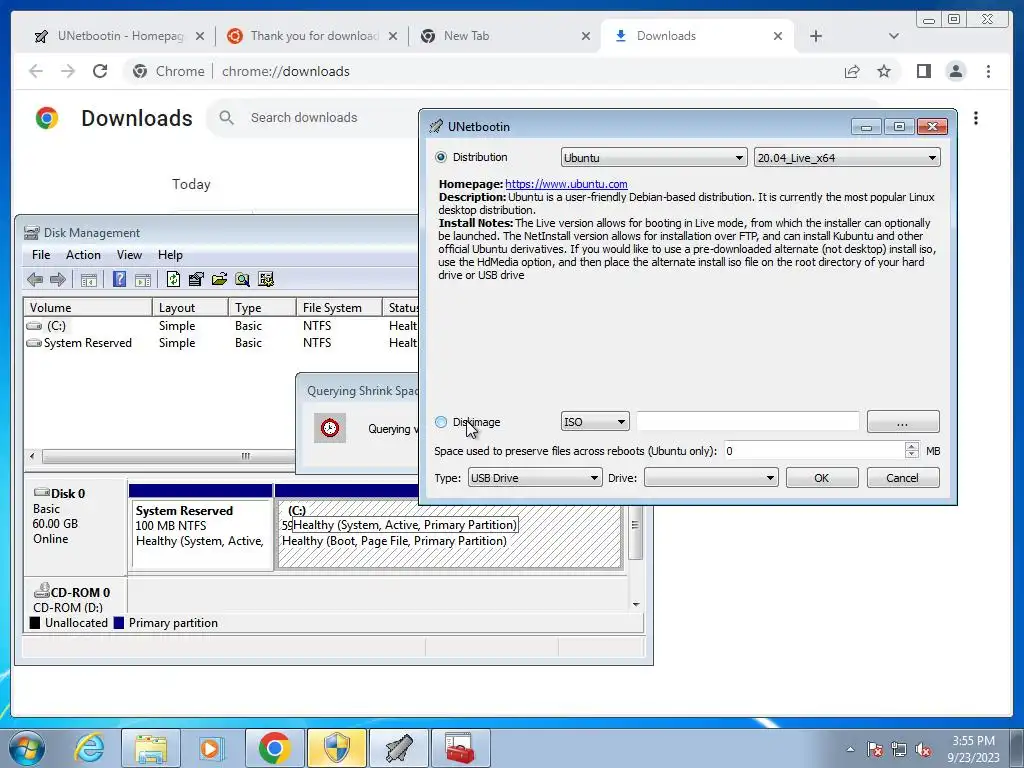
Task: Click Cancel in UNetbootin
Action: coord(903,478)
